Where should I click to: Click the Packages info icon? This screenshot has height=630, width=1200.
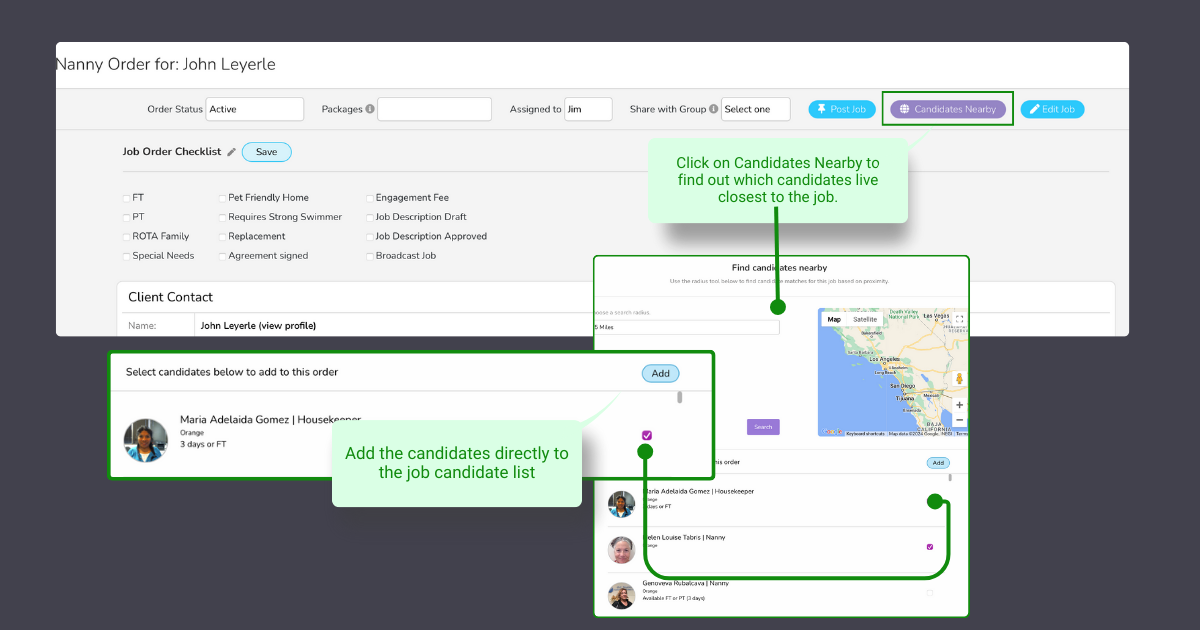(x=370, y=109)
